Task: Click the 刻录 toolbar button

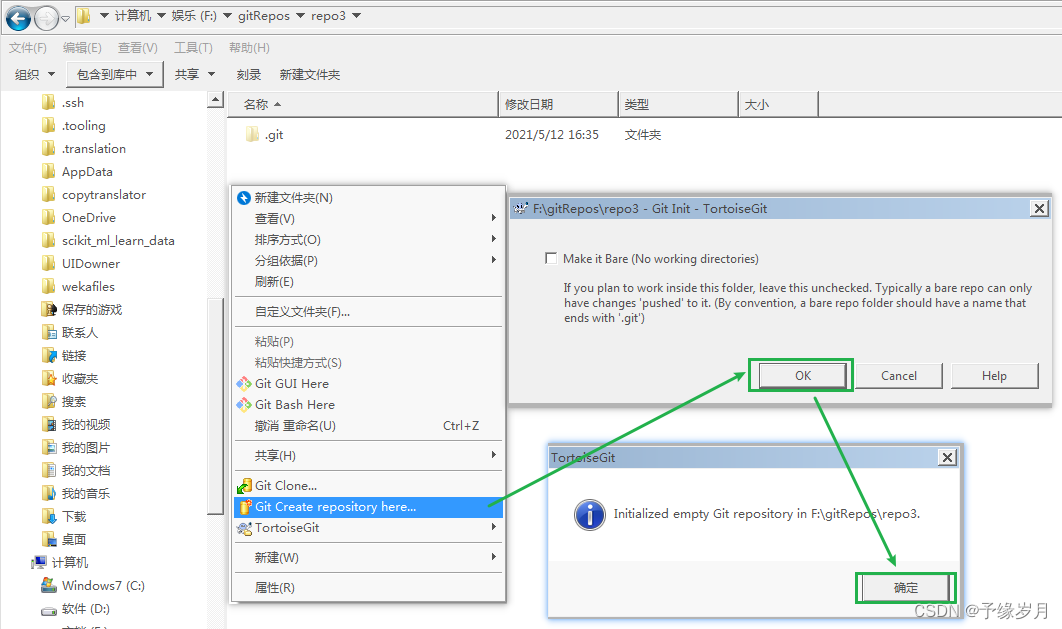Action: 249,74
